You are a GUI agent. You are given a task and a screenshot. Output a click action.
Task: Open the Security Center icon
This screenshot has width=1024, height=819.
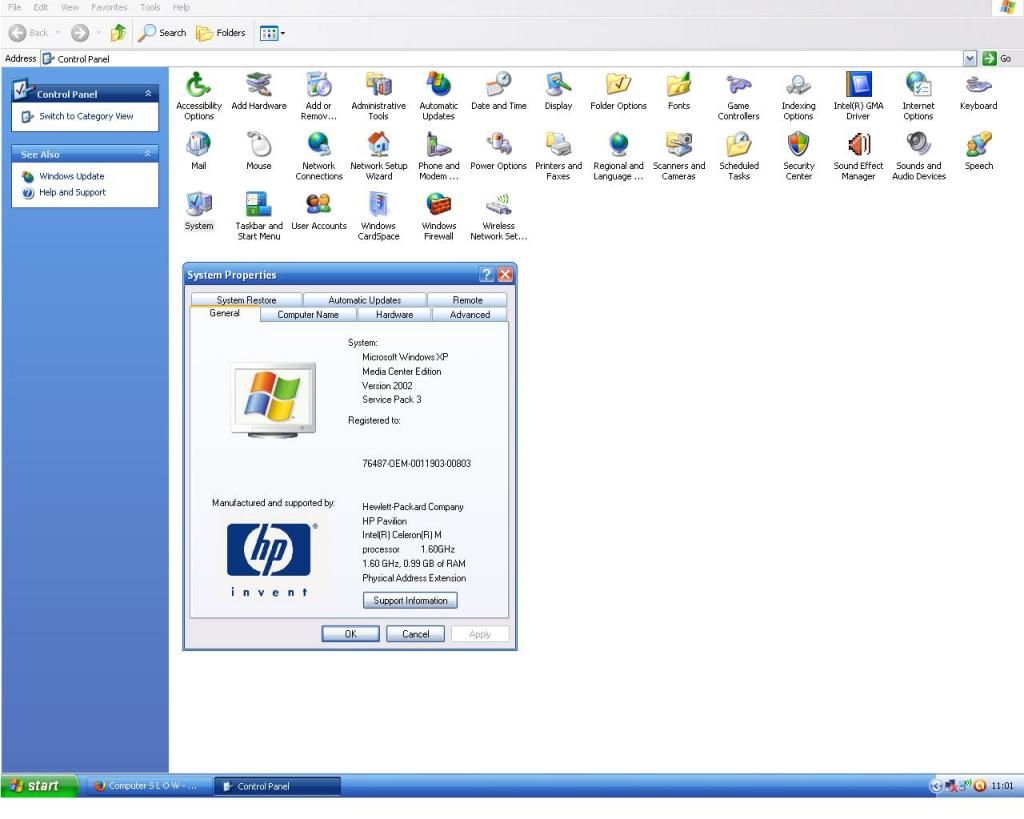798,146
